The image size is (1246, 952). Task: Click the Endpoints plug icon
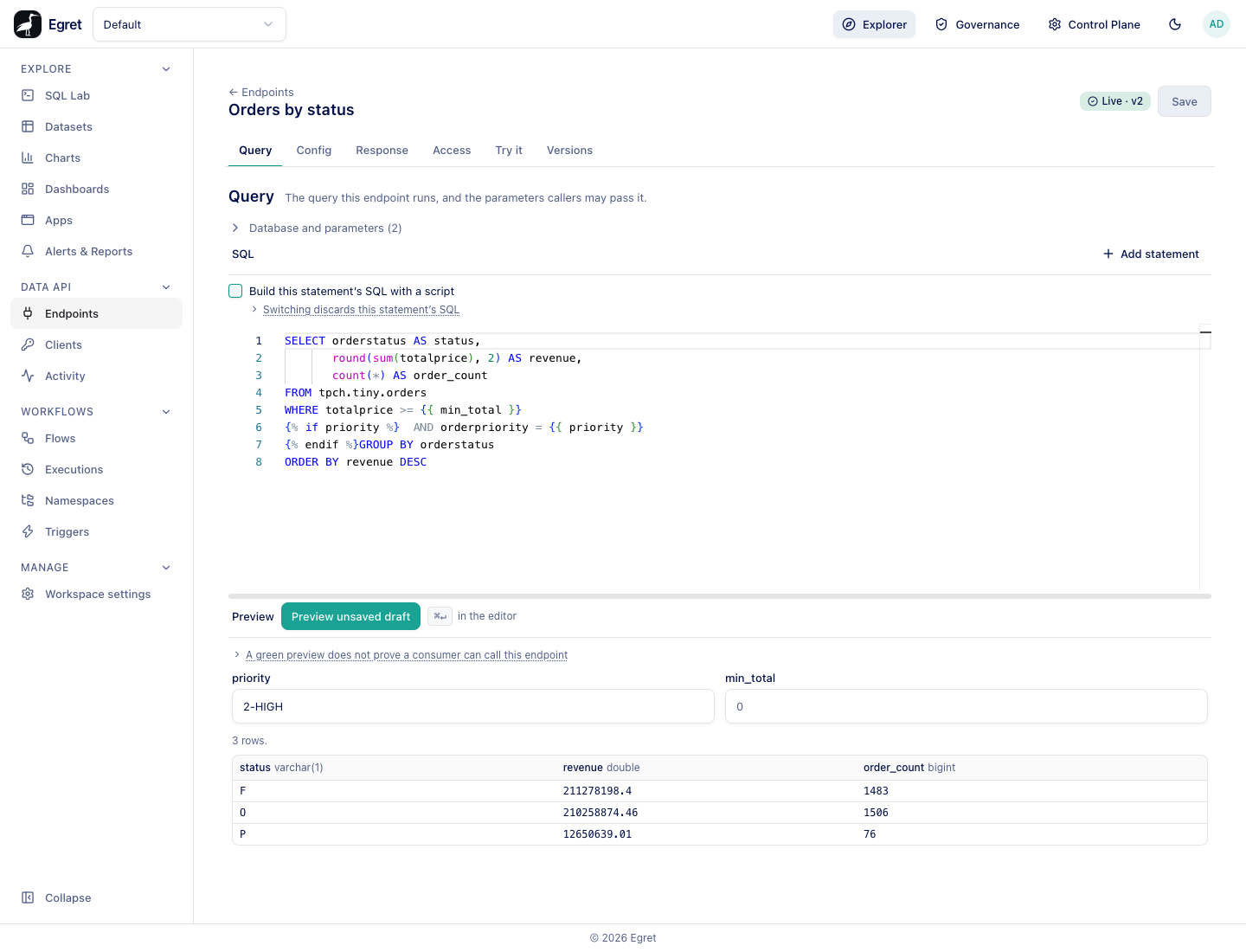28,313
